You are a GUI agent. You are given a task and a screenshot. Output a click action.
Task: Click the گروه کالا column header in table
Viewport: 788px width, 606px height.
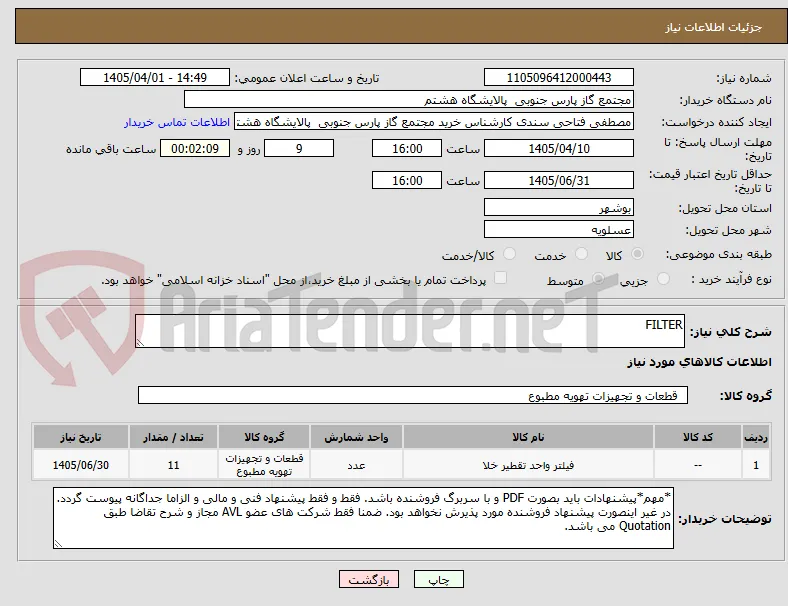[264, 437]
